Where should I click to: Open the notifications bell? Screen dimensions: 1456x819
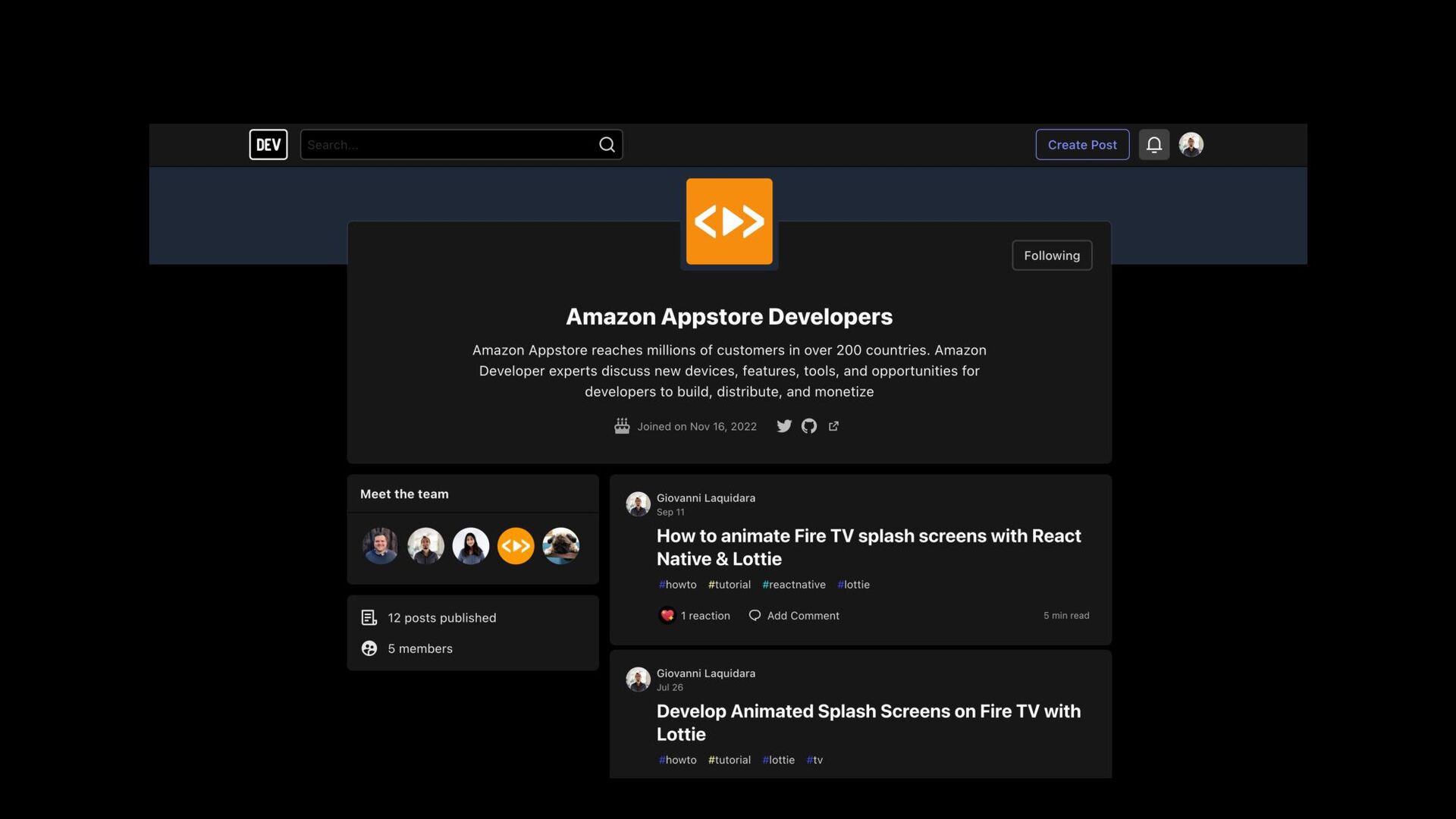pos(1154,145)
